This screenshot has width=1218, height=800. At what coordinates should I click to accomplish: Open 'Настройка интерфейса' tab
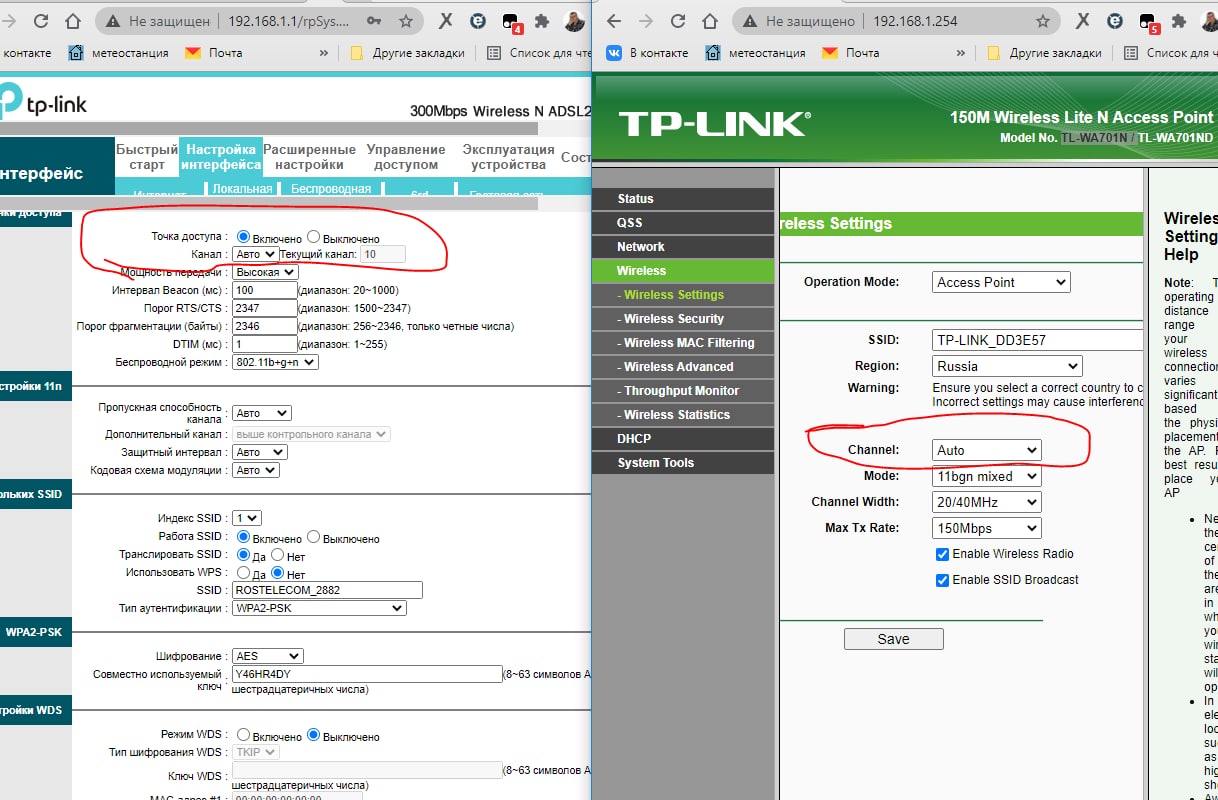tap(221, 157)
